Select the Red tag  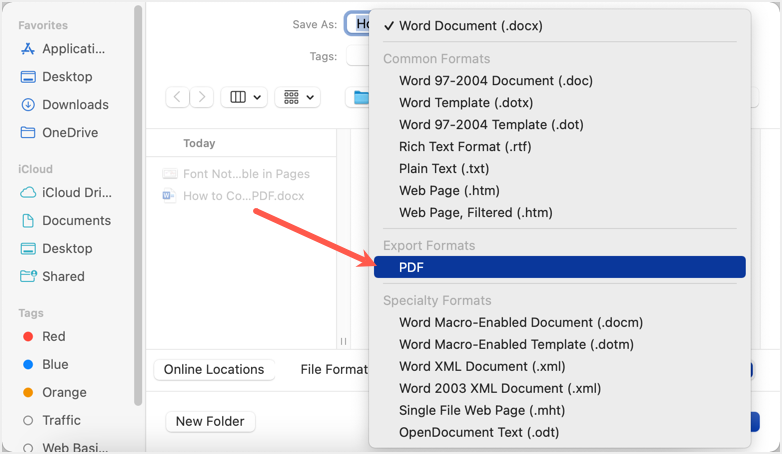coord(53,336)
